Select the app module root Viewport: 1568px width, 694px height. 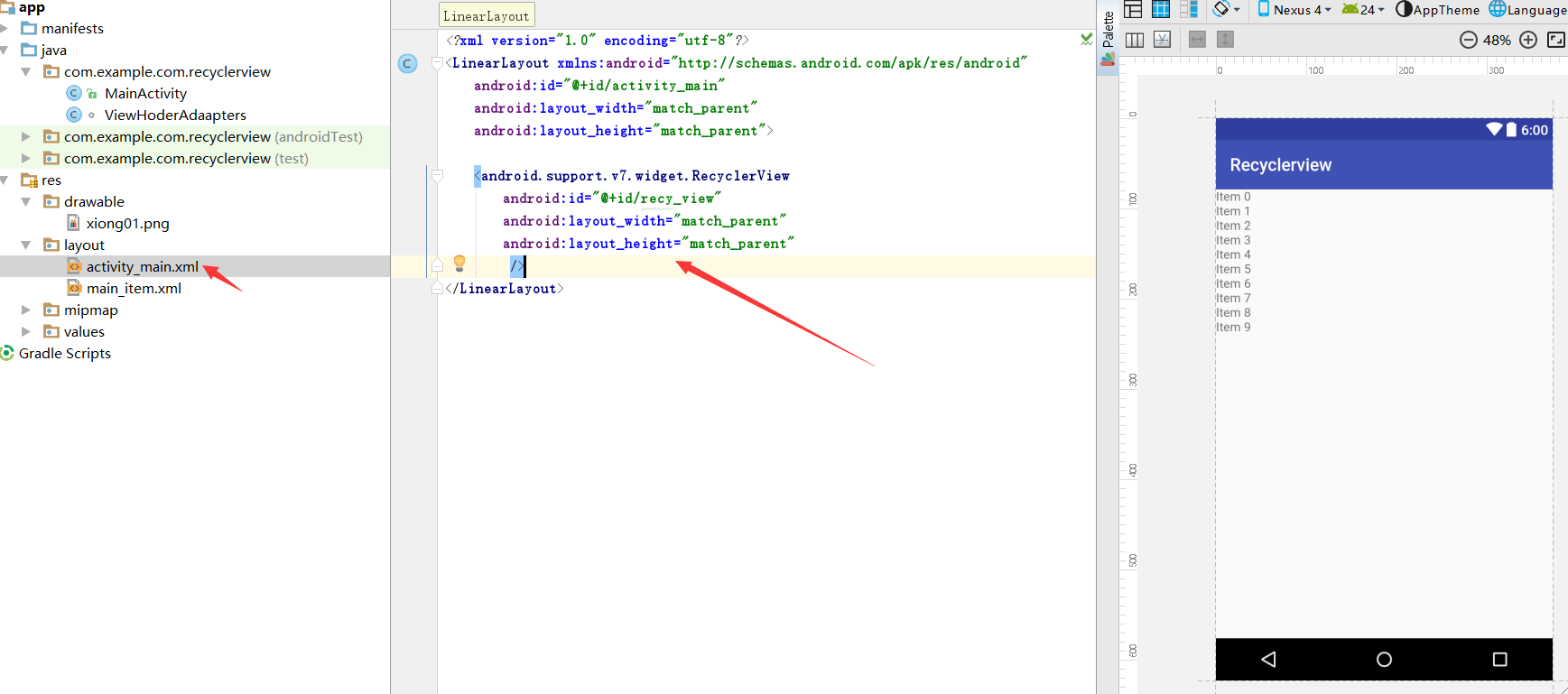[x=32, y=7]
